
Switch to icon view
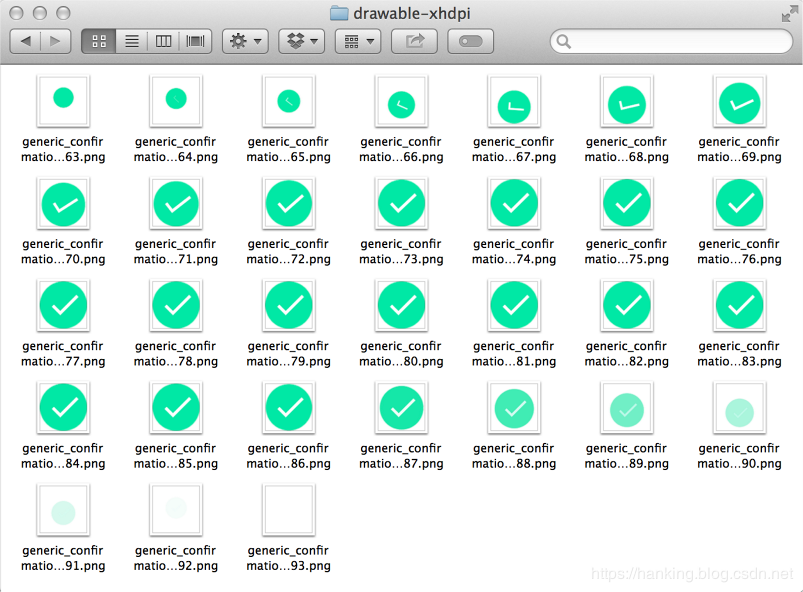(99, 41)
